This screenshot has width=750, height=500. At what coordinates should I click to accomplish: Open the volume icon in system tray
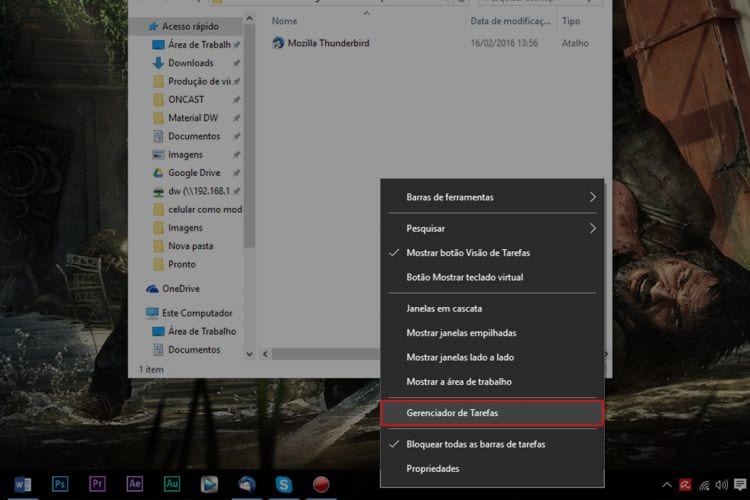721,485
